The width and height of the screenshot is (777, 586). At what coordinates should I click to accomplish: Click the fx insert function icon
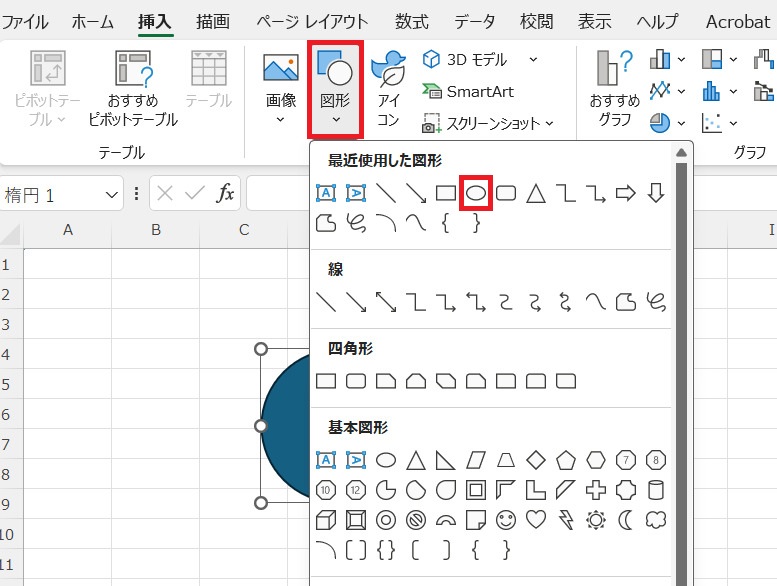pos(226,194)
